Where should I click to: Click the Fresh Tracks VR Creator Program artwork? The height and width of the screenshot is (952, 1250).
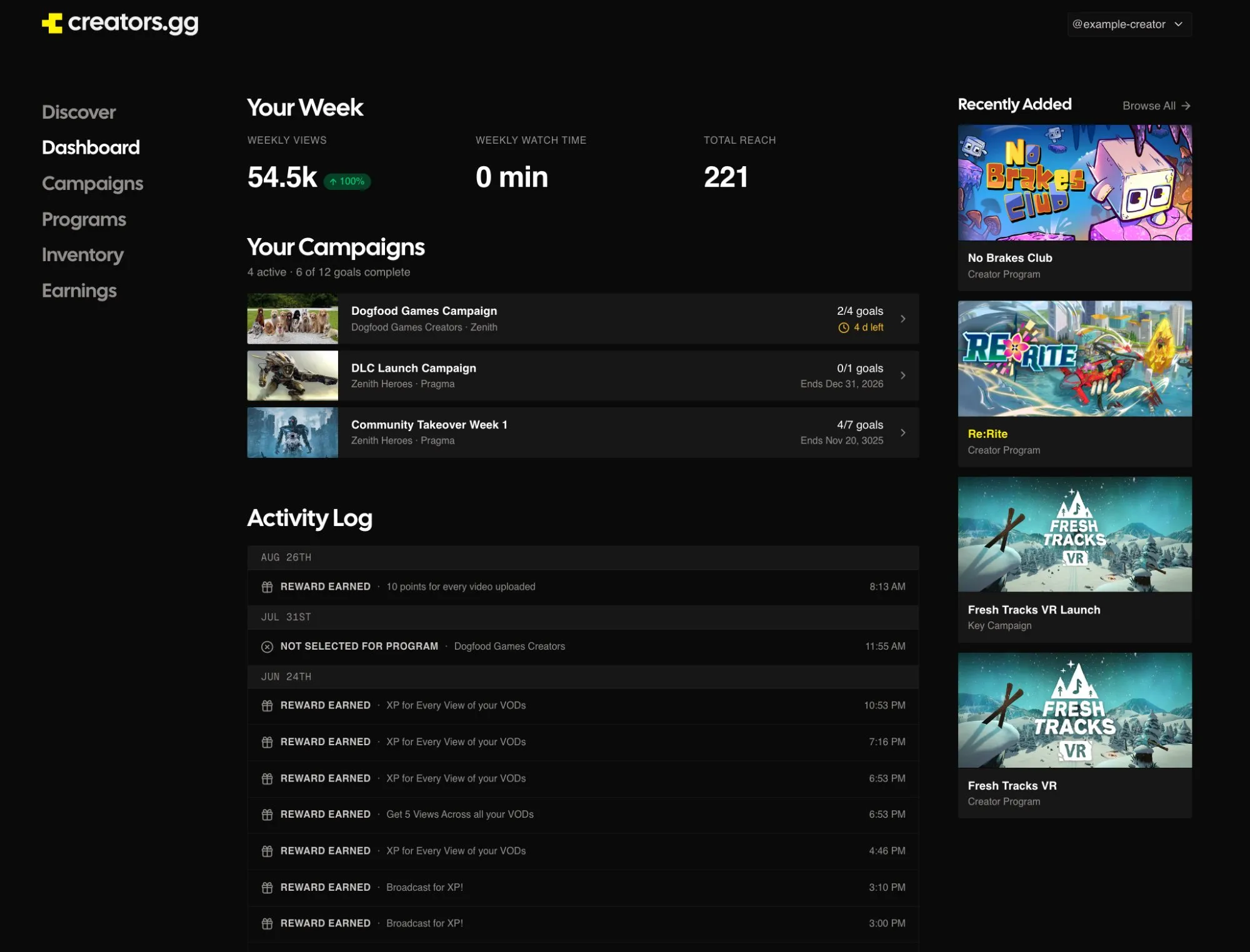click(1075, 710)
